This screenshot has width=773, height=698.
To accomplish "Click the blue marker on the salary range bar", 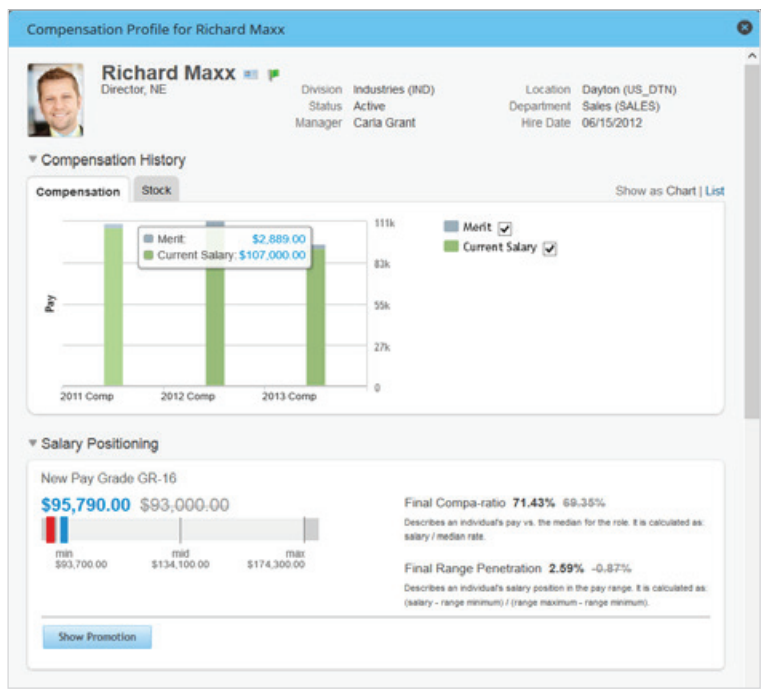I will coord(63,530).
